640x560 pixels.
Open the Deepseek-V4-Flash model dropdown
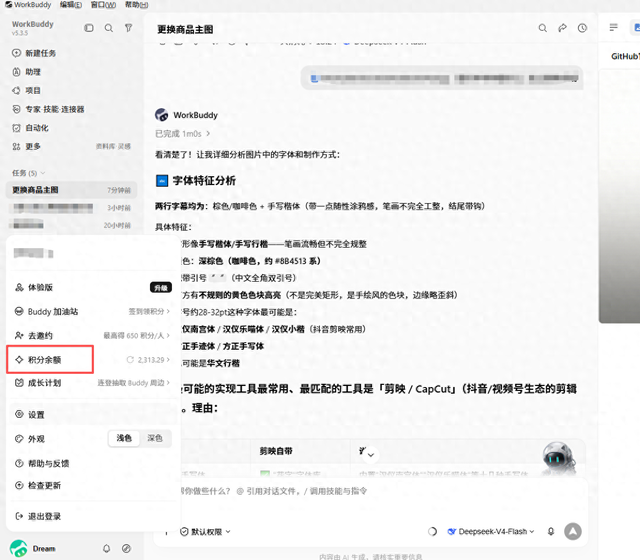click(491, 531)
